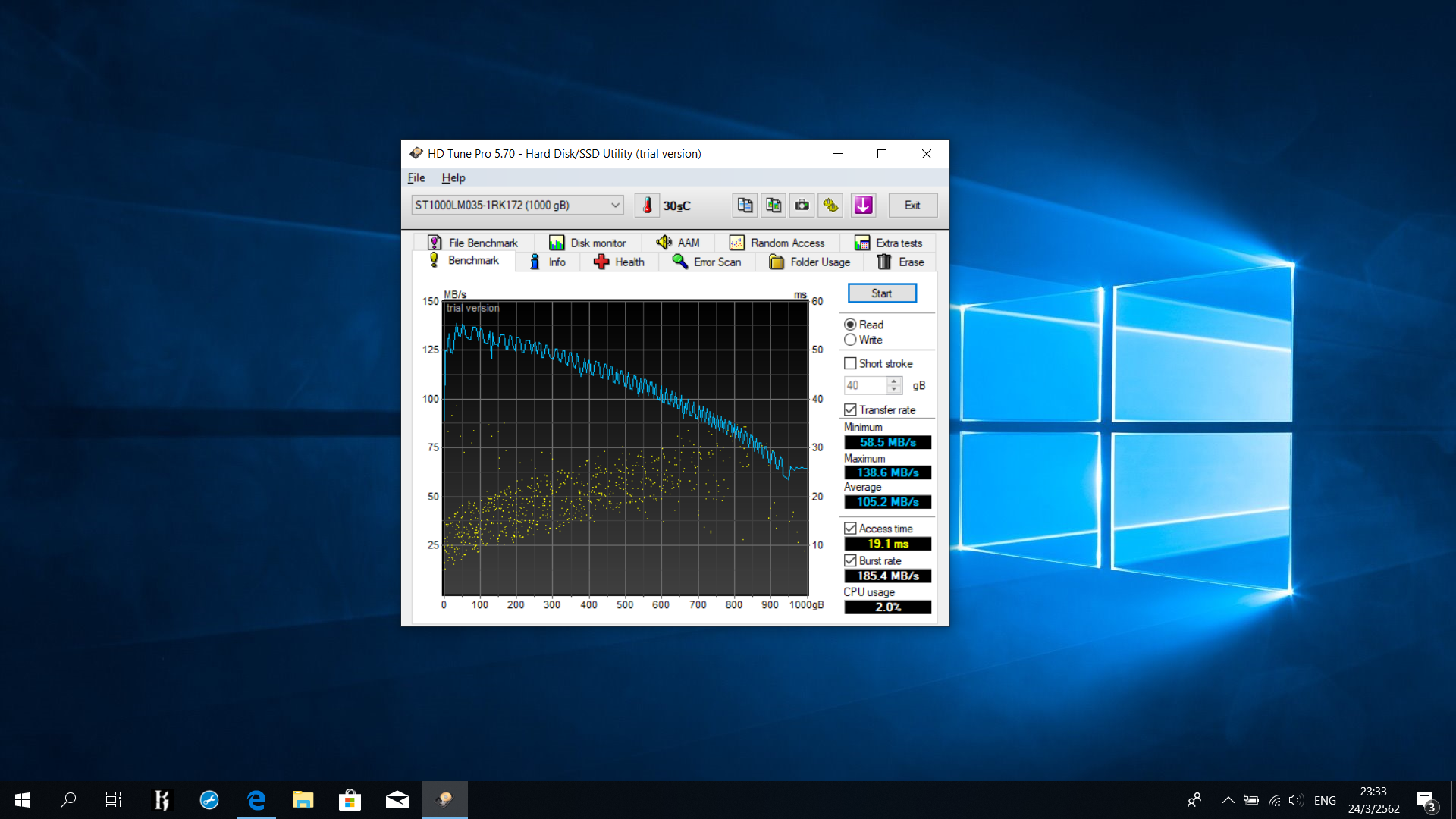The height and width of the screenshot is (819, 1456).
Task: Save screenshot with the camera icon
Action: pyautogui.click(x=802, y=206)
